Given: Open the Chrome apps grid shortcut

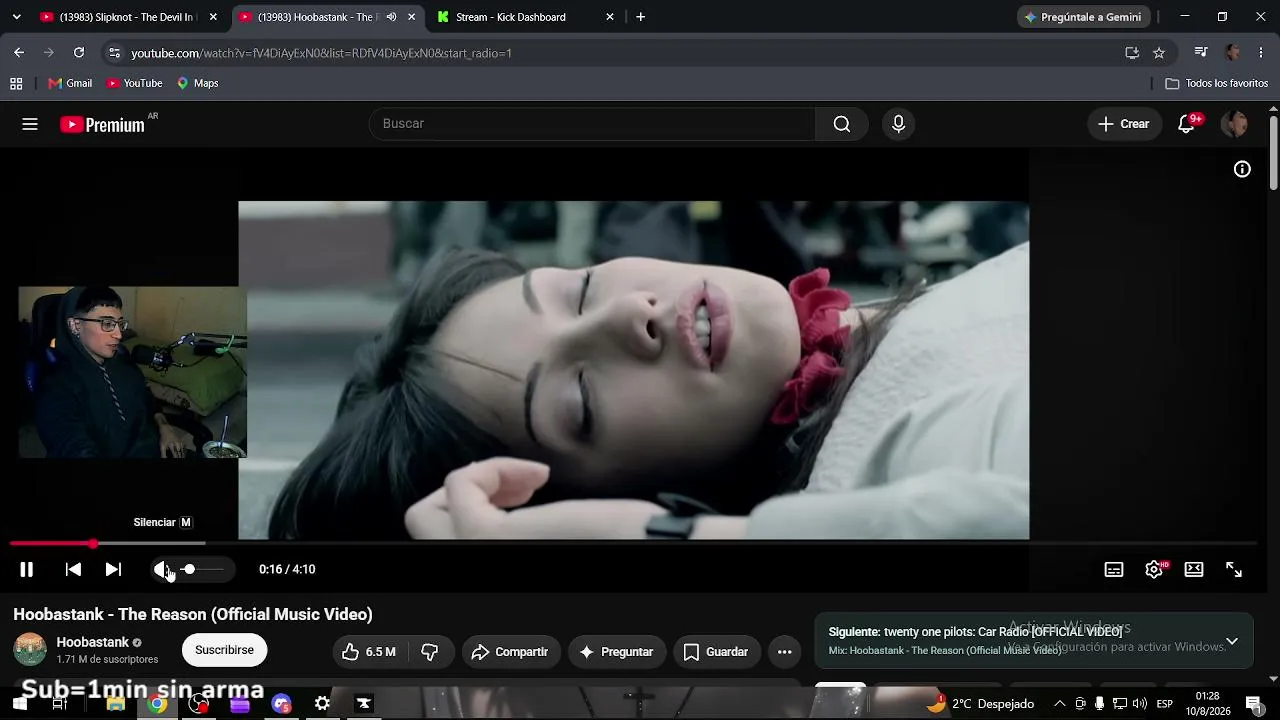Looking at the screenshot, I should 16,83.
